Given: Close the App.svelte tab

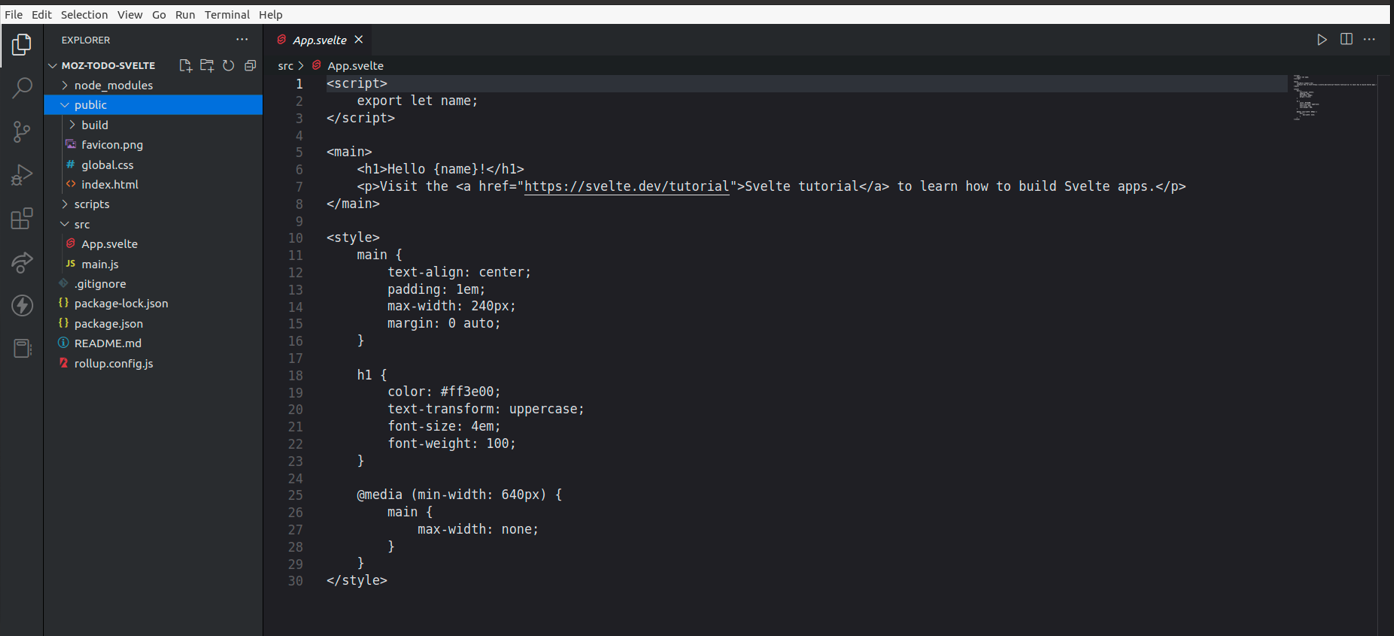Looking at the screenshot, I should coord(358,40).
